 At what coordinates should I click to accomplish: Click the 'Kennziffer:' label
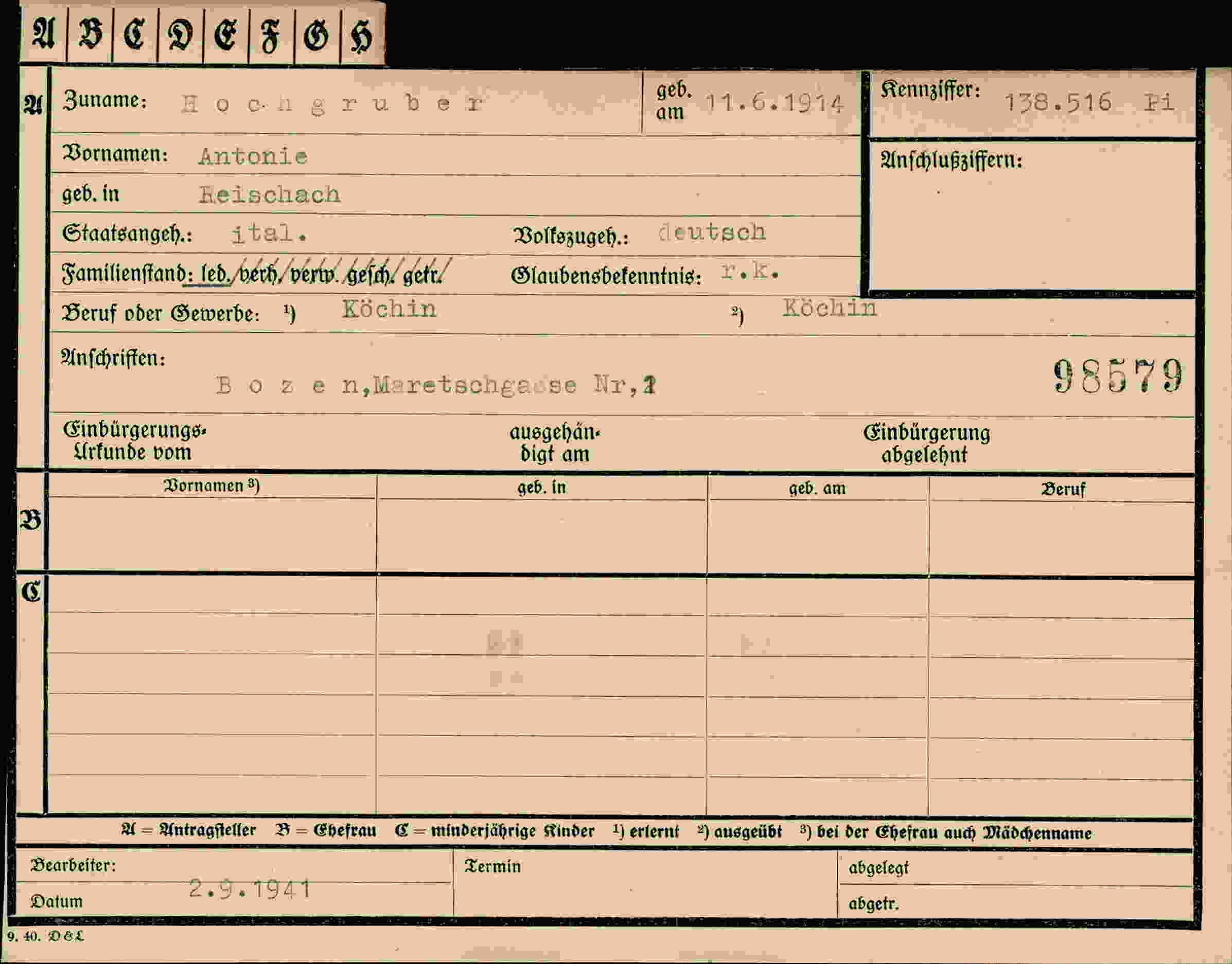pos(930,91)
